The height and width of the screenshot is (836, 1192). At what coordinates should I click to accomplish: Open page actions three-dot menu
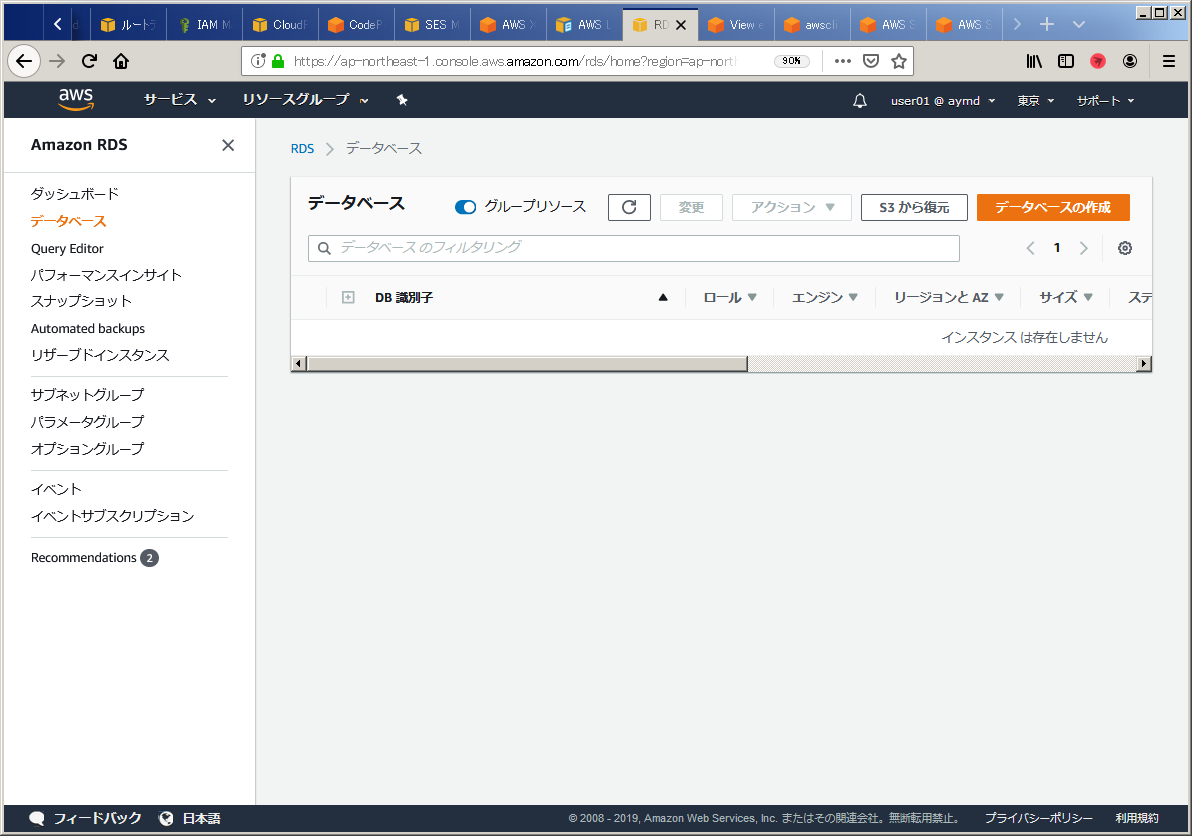pyautogui.click(x=842, y=61)
